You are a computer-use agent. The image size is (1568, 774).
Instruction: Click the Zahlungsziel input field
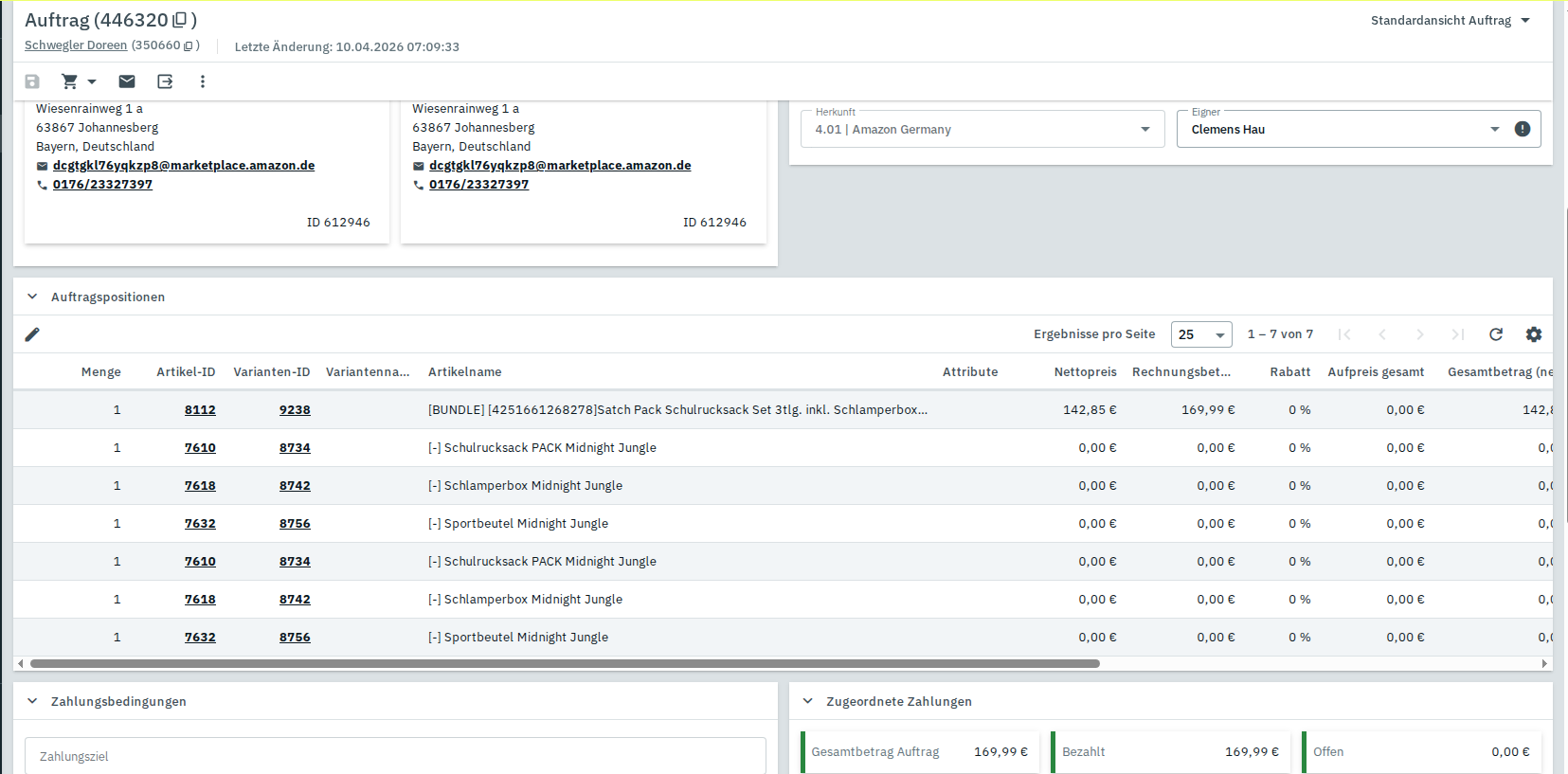click(395, 756)
